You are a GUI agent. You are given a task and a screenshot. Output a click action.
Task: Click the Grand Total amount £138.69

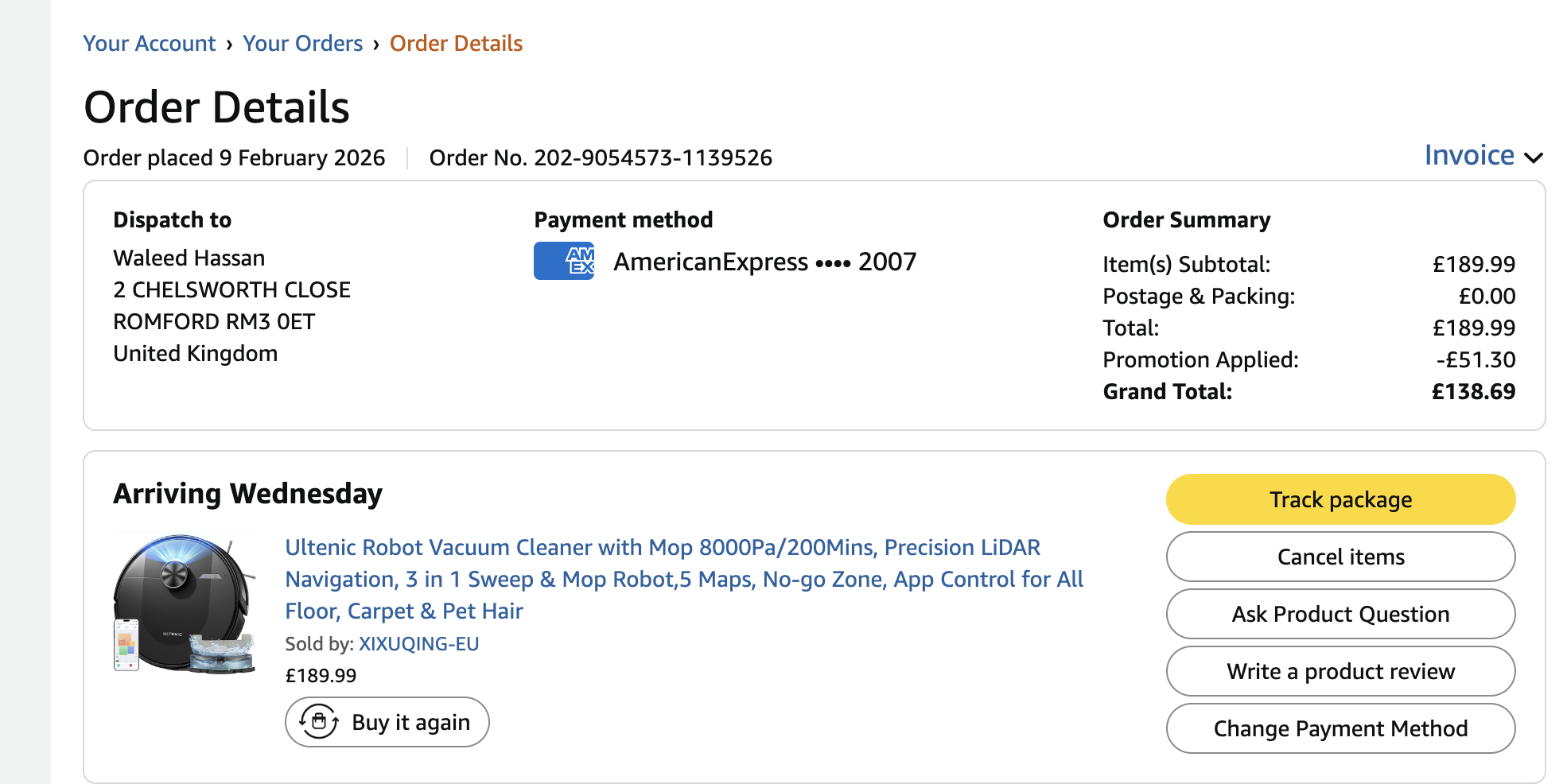coord(1473,391)
